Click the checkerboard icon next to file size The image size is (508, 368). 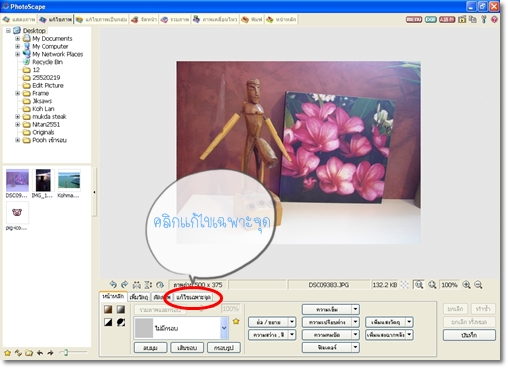(404, 285)
